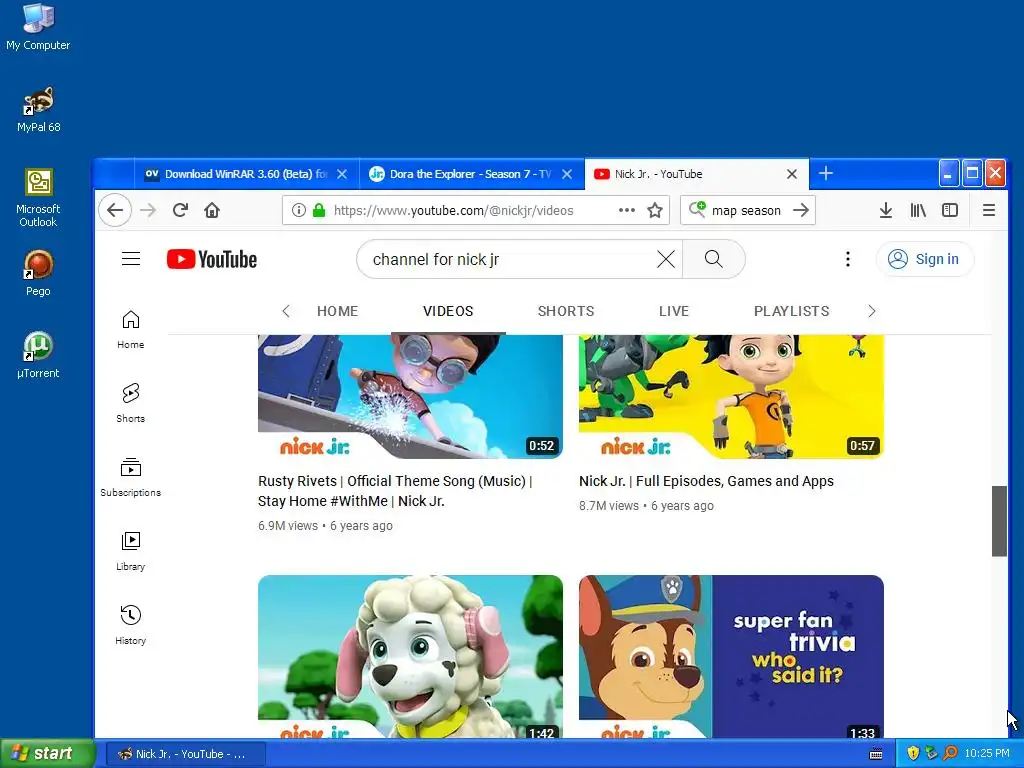The width and height of the screenshot is (1024, 768).
Task: Open Subscriptions in YouTube sidebar
Action: pyautogui.click(x=131, y=478)
